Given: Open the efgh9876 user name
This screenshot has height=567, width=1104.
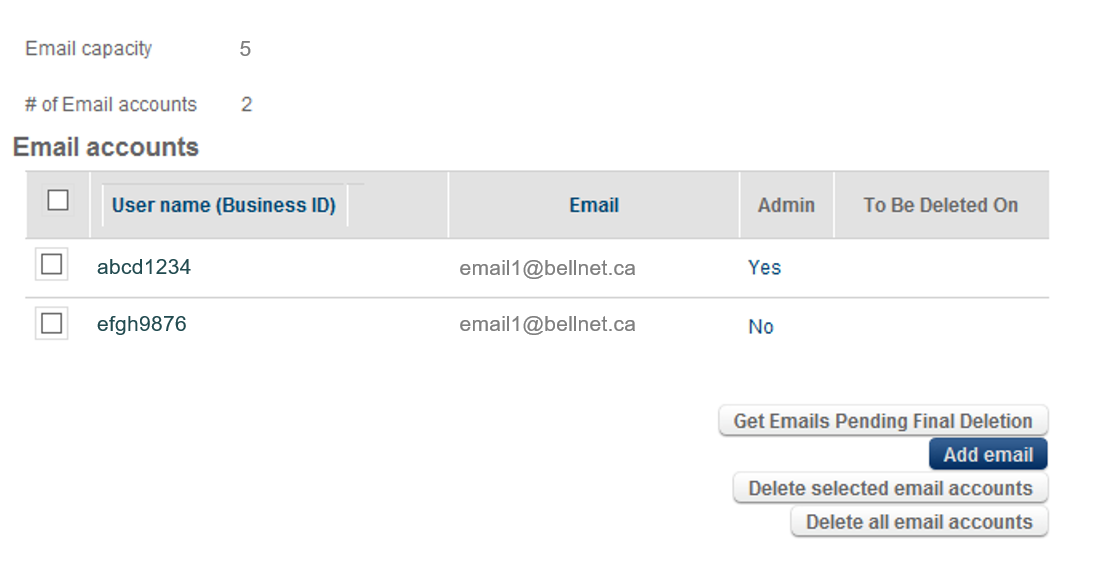Looking at the screenshot, I should pyautogui.click(x=141, y=324).
